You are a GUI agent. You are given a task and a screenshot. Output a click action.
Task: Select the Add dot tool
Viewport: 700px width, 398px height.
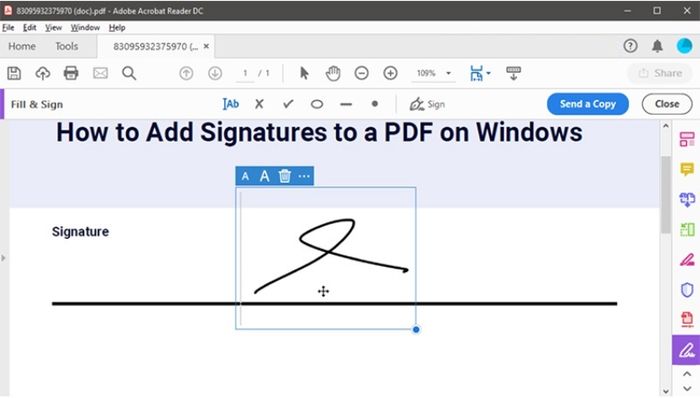click(x=375, y=104)
